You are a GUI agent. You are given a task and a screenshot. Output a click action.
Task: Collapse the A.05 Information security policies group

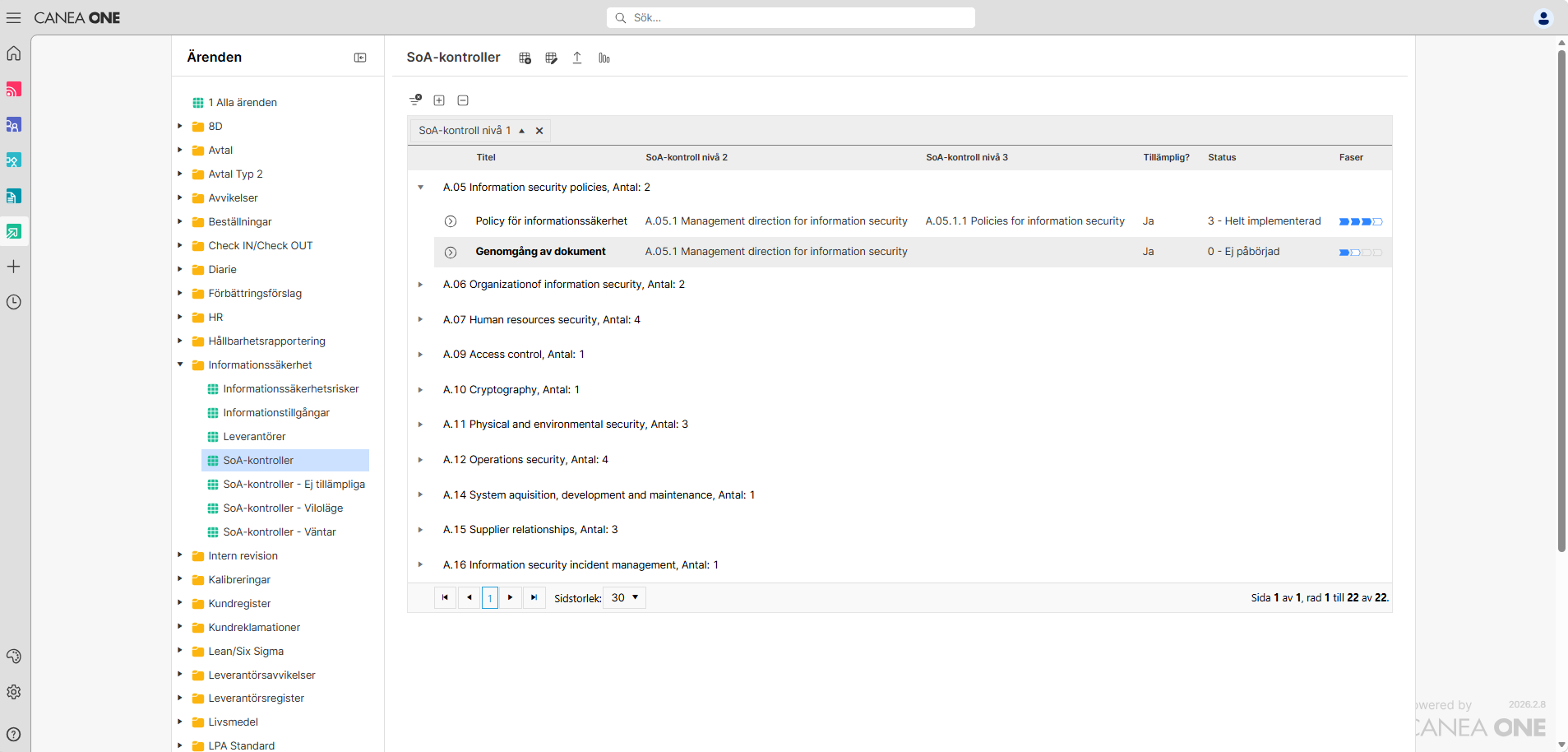tap(420, 188)
